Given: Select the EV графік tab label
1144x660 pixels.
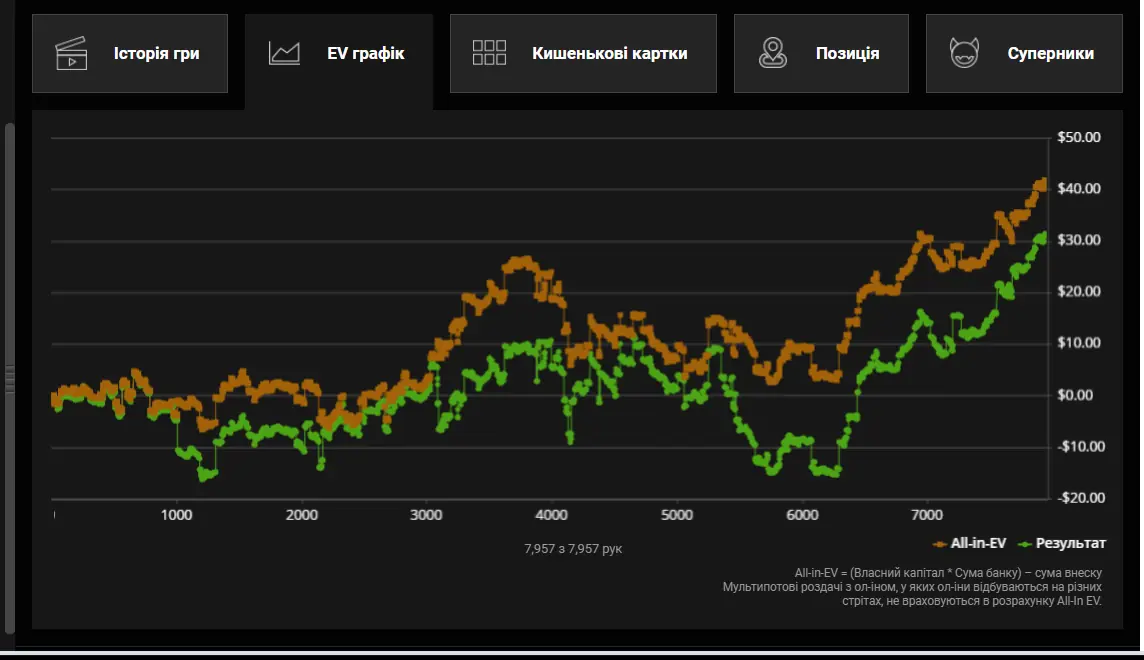Looking at the screenshot, I should point(365,53).
